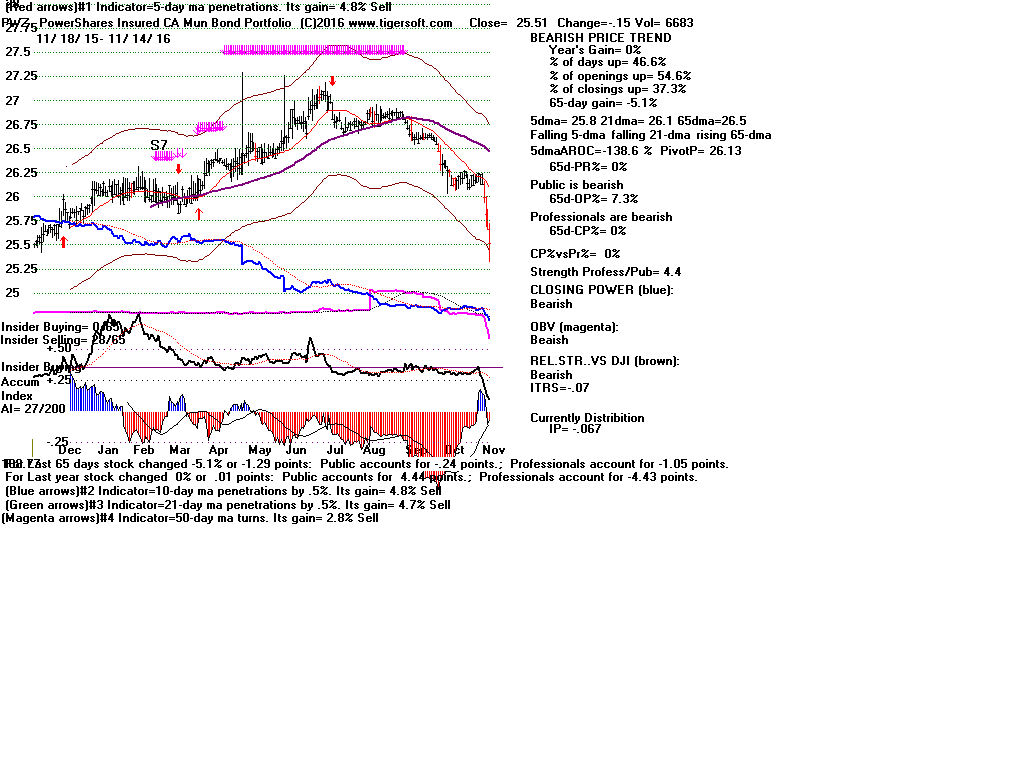Click the S7 sell signal label
Viewport: 1024px width, 768px height.
coord(159,145)
